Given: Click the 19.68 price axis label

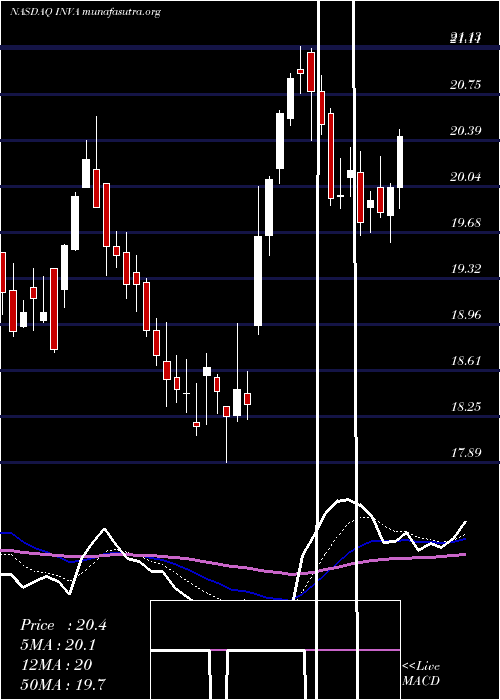Looking at the screenshot, I should [466, 223].
